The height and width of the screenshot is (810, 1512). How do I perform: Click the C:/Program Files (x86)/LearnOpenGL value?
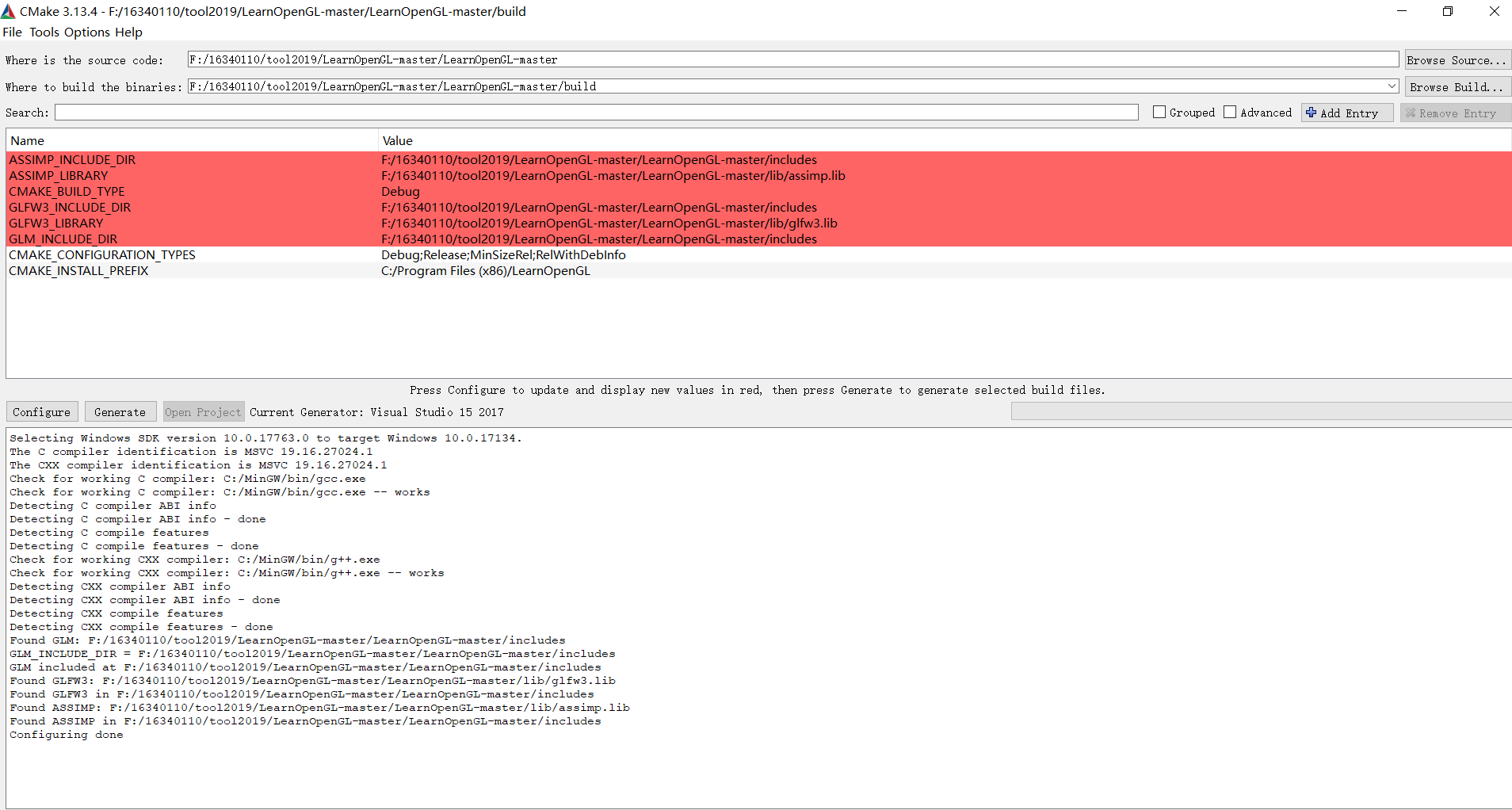pyautogui.click(x=485, y=270)
